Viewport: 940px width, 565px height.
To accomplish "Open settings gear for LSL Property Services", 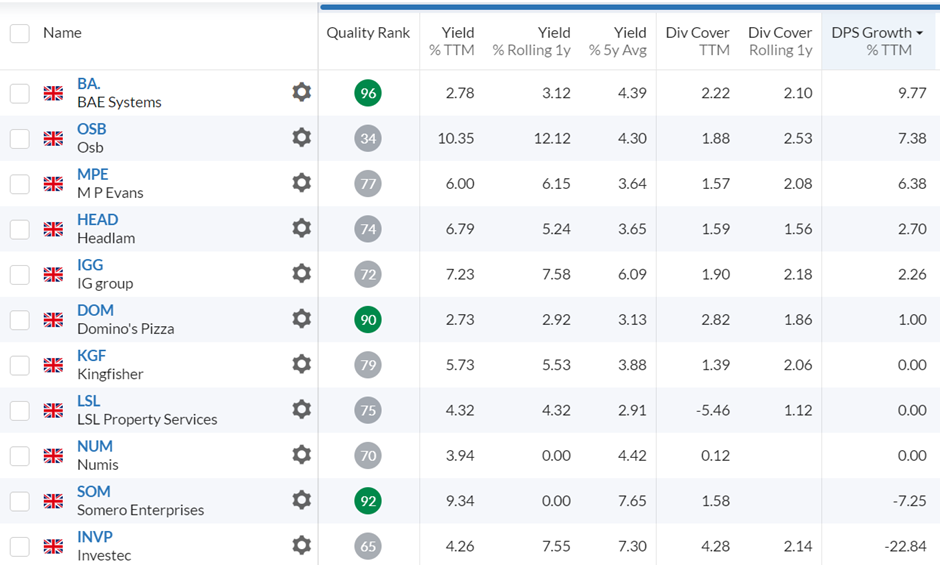I will click(302, 410).
